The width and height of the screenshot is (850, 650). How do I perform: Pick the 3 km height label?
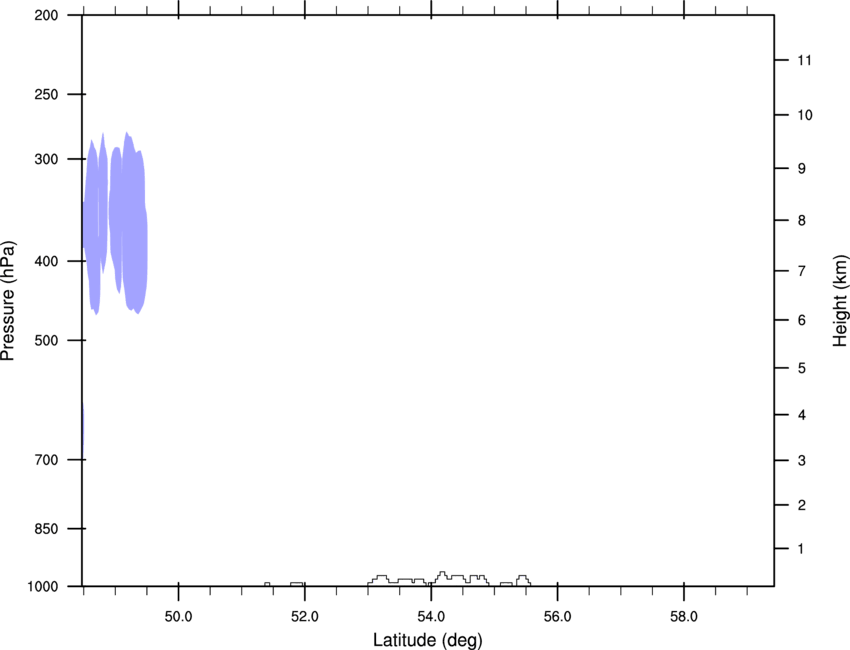click(x=802, y=461)
